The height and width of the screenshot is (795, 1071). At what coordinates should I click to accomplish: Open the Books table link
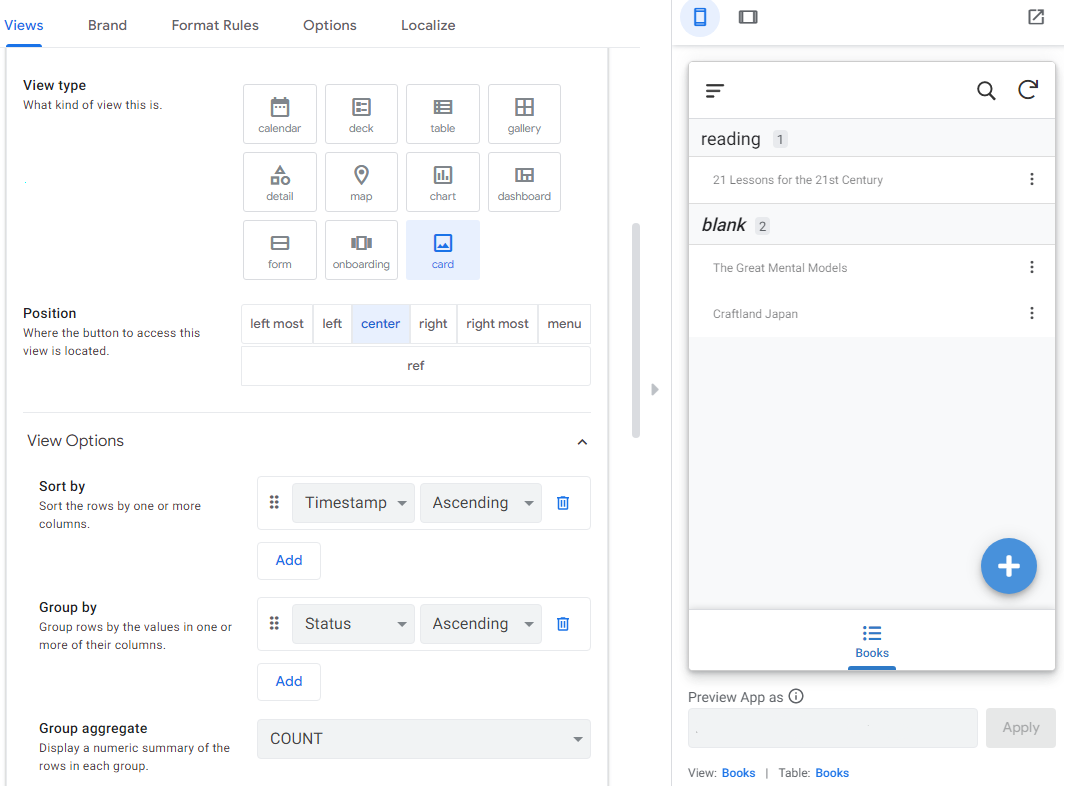click(832, 773)
